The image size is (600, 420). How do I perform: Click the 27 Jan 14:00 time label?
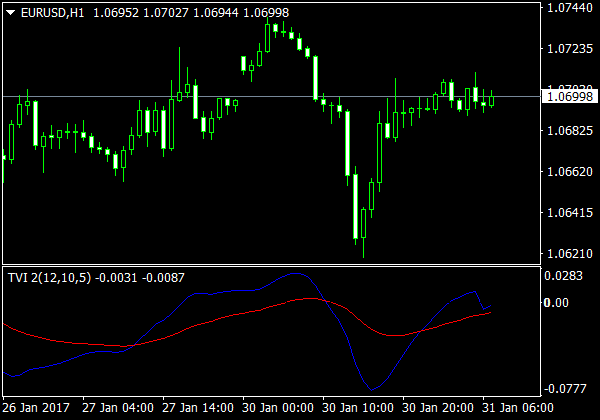click(x=196, y=408)
